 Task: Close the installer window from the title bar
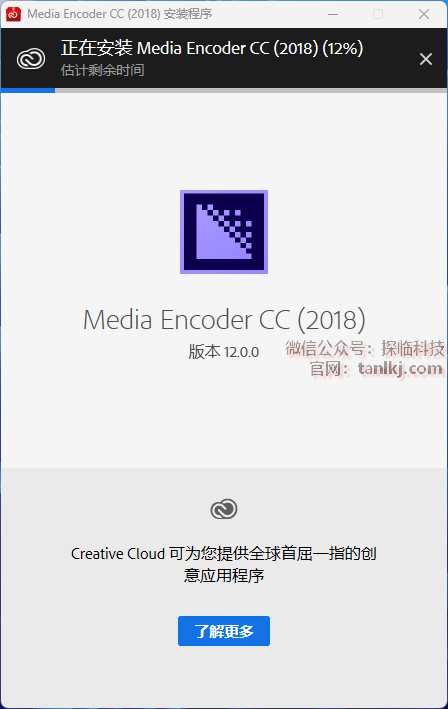tap(424, 14)
